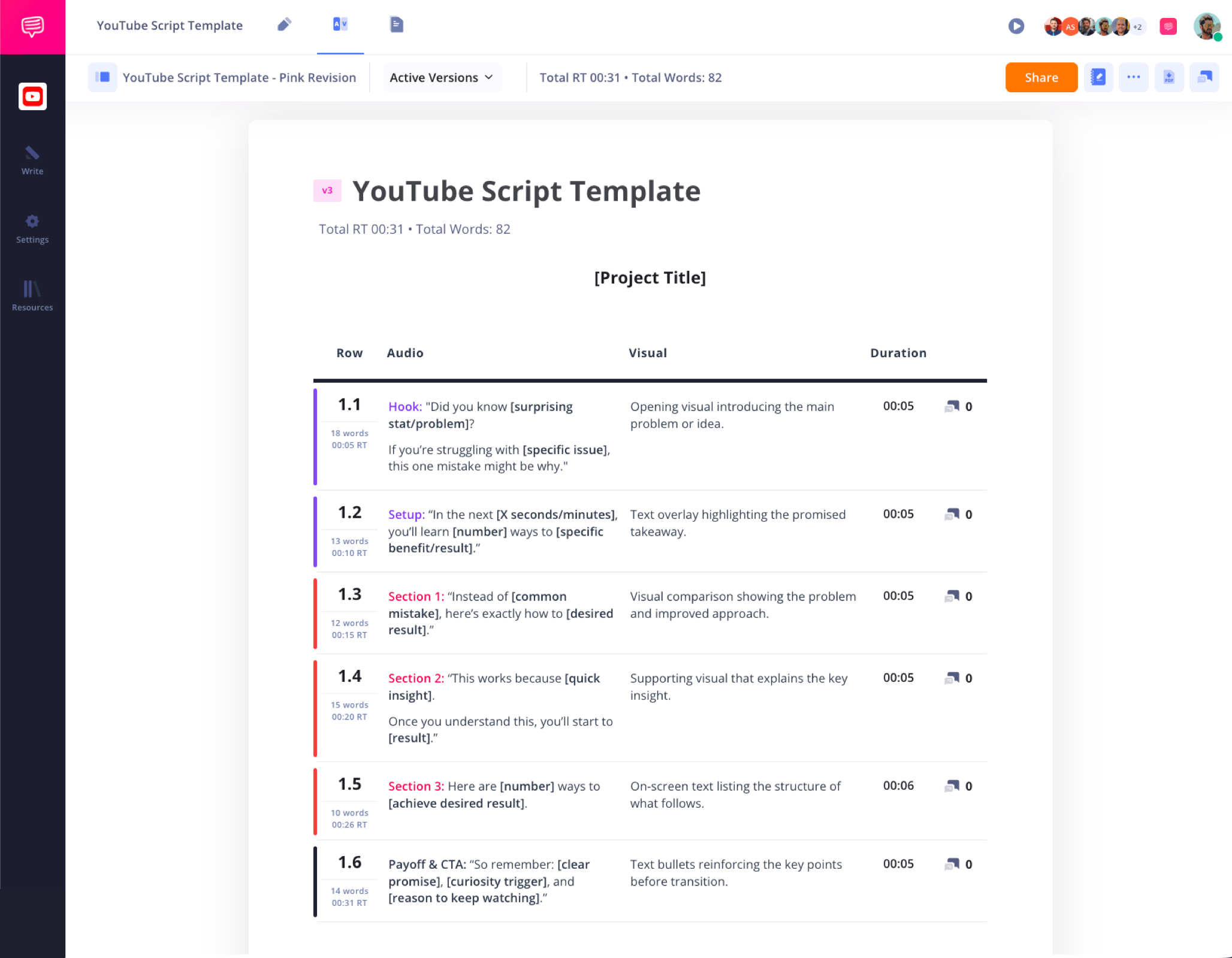Click the green online status indicator on your avatar

click(1219, 36)
